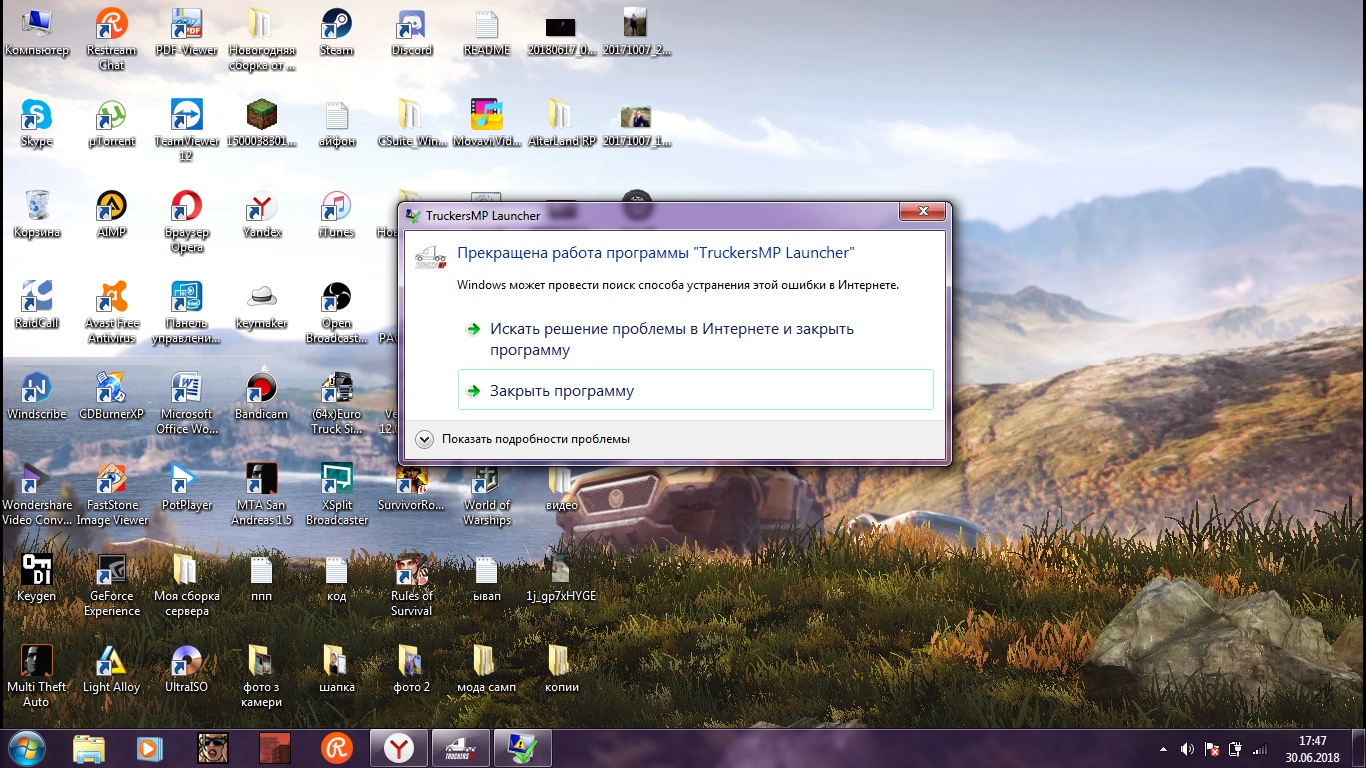Select the Keygen desktop icon
Screen dimensions: 1366x768
tap(37, 579)
